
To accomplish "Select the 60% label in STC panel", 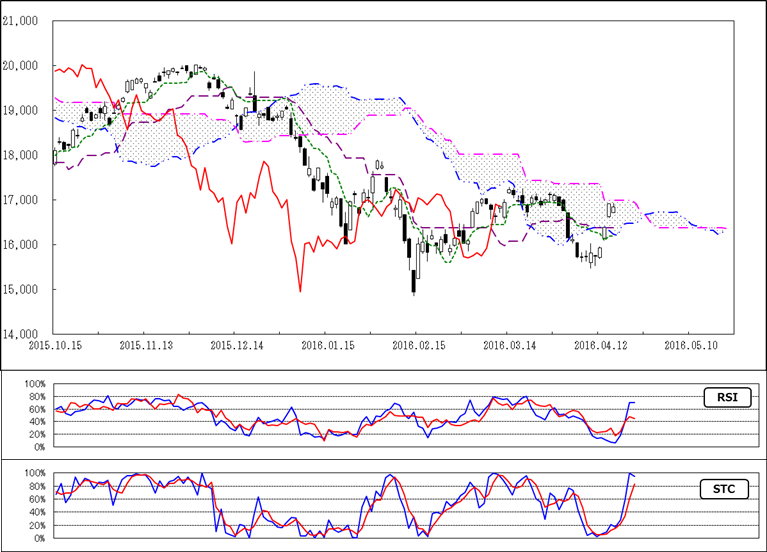I will tap(36, 498).
